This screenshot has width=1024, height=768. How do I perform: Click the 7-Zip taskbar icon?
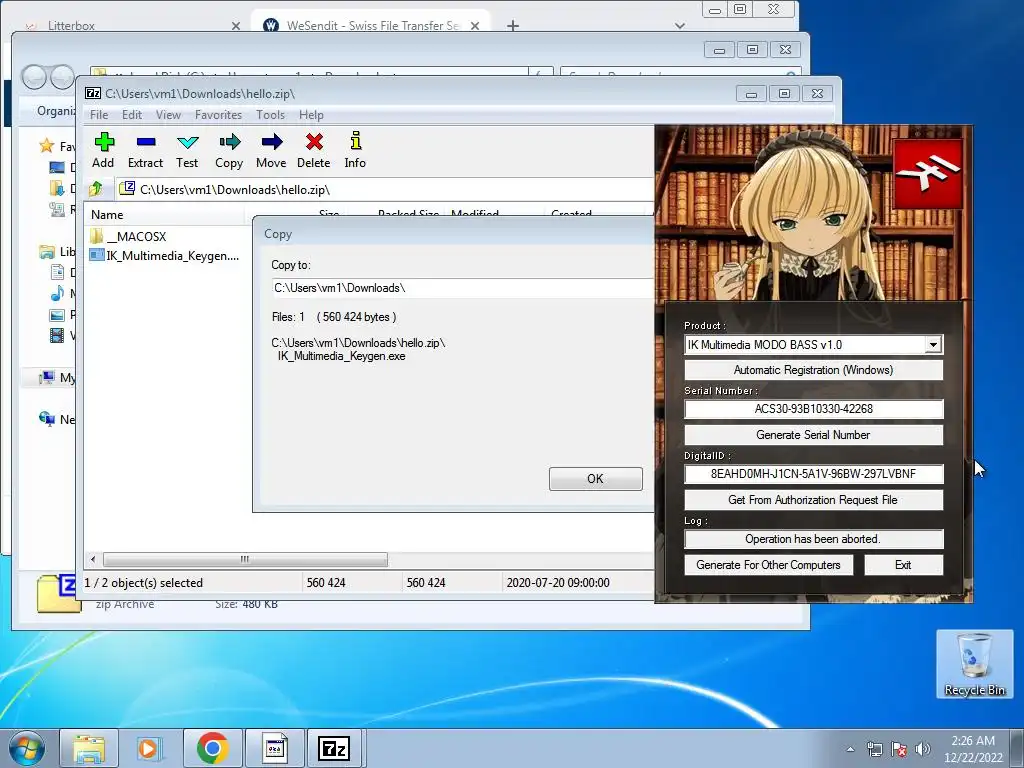pos(334,748)
